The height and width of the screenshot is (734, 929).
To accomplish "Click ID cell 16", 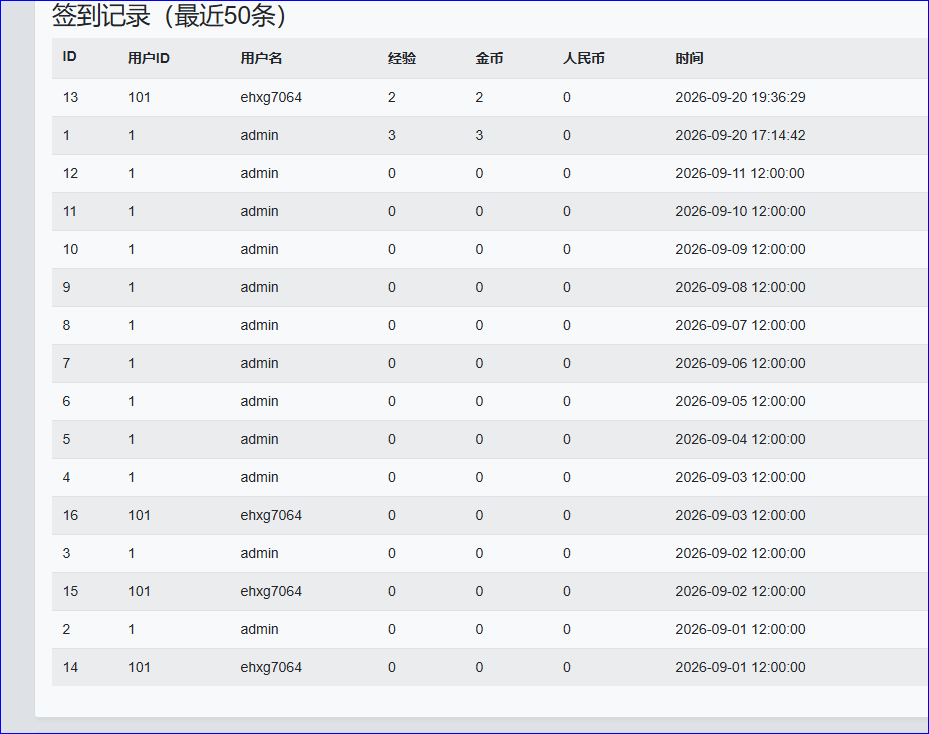I will (x=71, y=515).
